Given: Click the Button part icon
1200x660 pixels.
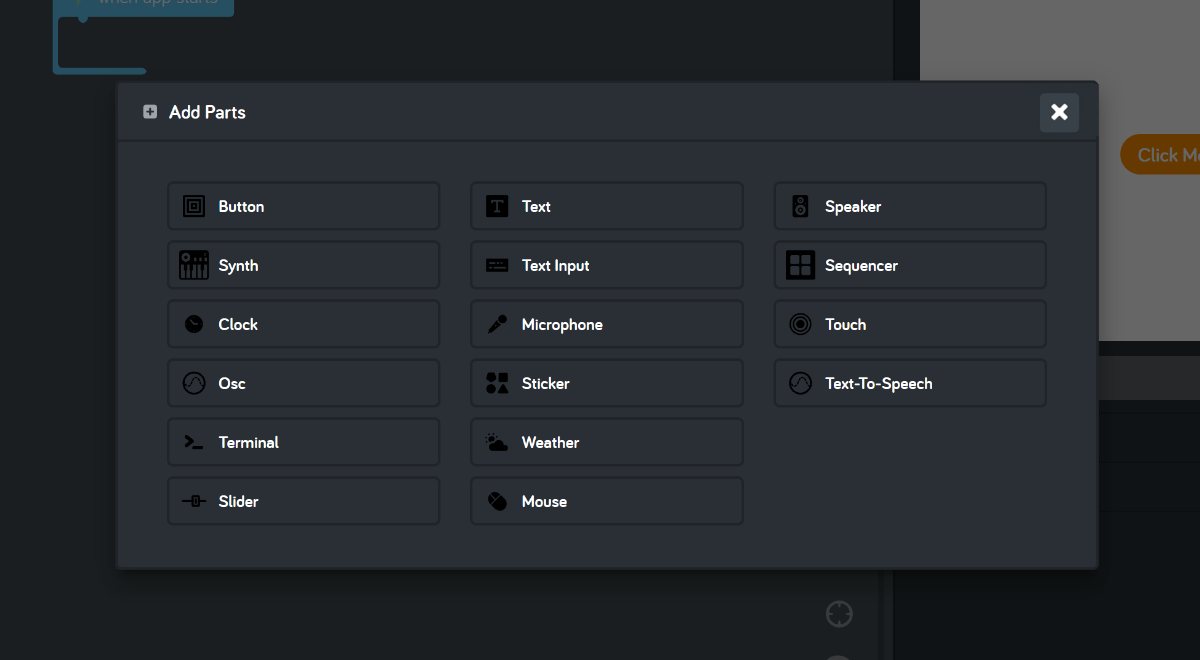Looking at the screenshot, I should tap(194, 206).
